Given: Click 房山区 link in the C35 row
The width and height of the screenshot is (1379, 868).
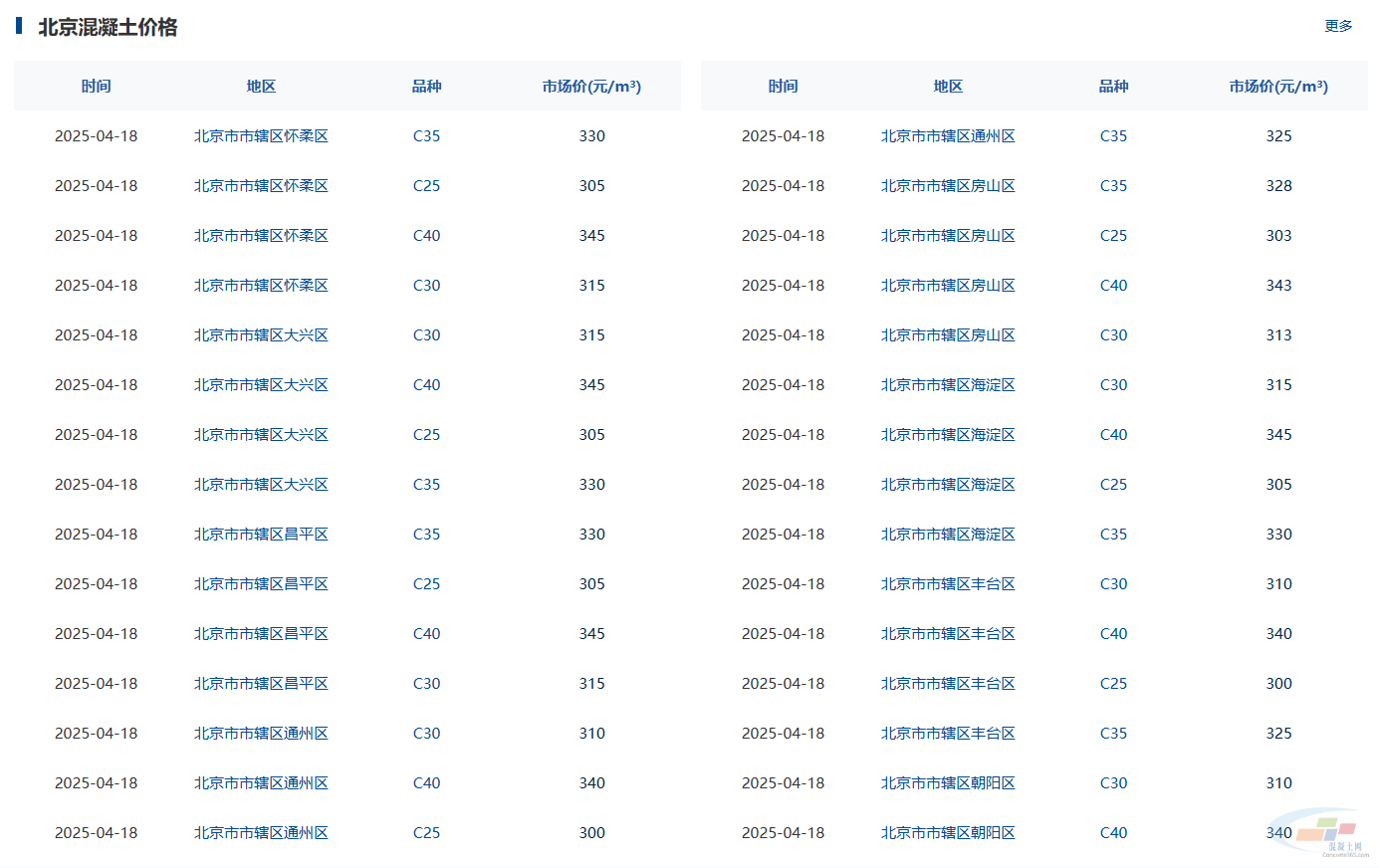Looking at the screenshot, I should coord(948,186).
